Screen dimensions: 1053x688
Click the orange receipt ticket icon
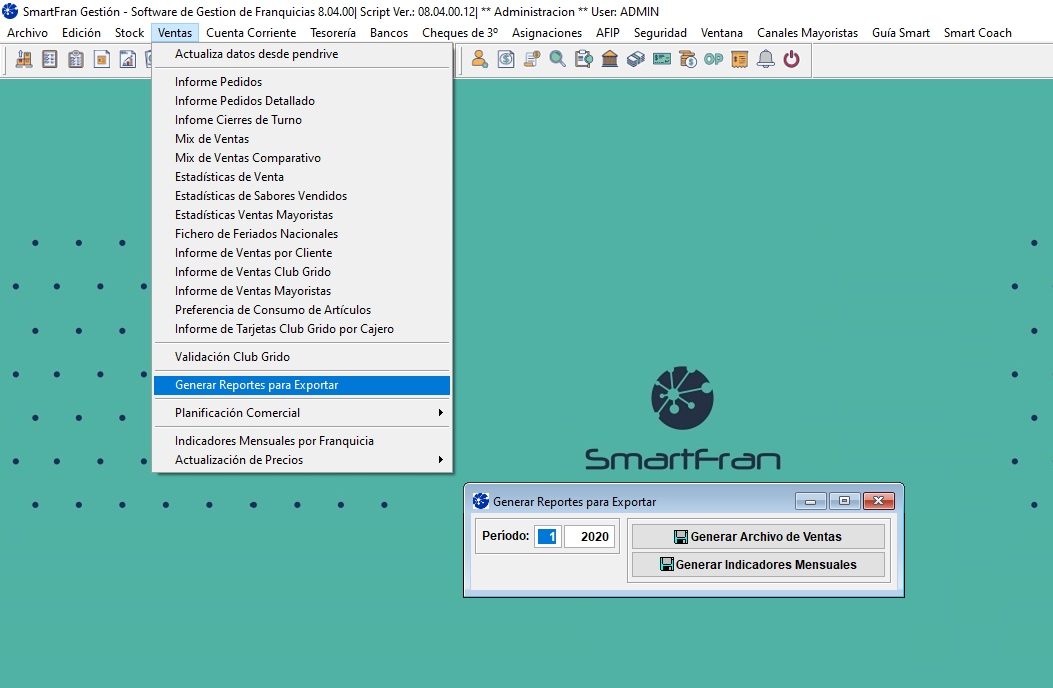(x=739, y=59)
